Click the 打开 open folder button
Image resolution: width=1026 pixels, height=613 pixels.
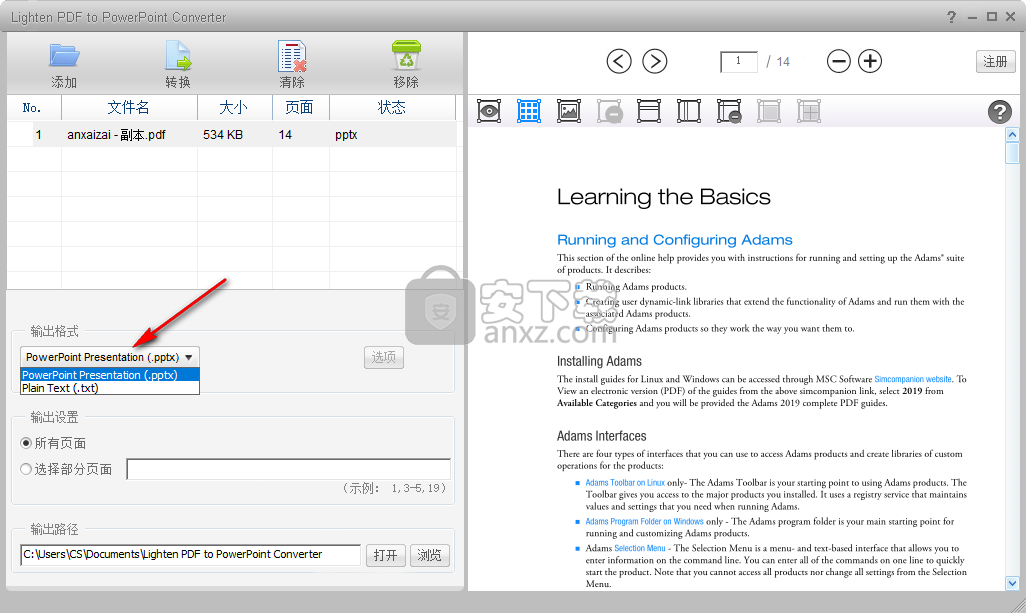click(385, 555)
